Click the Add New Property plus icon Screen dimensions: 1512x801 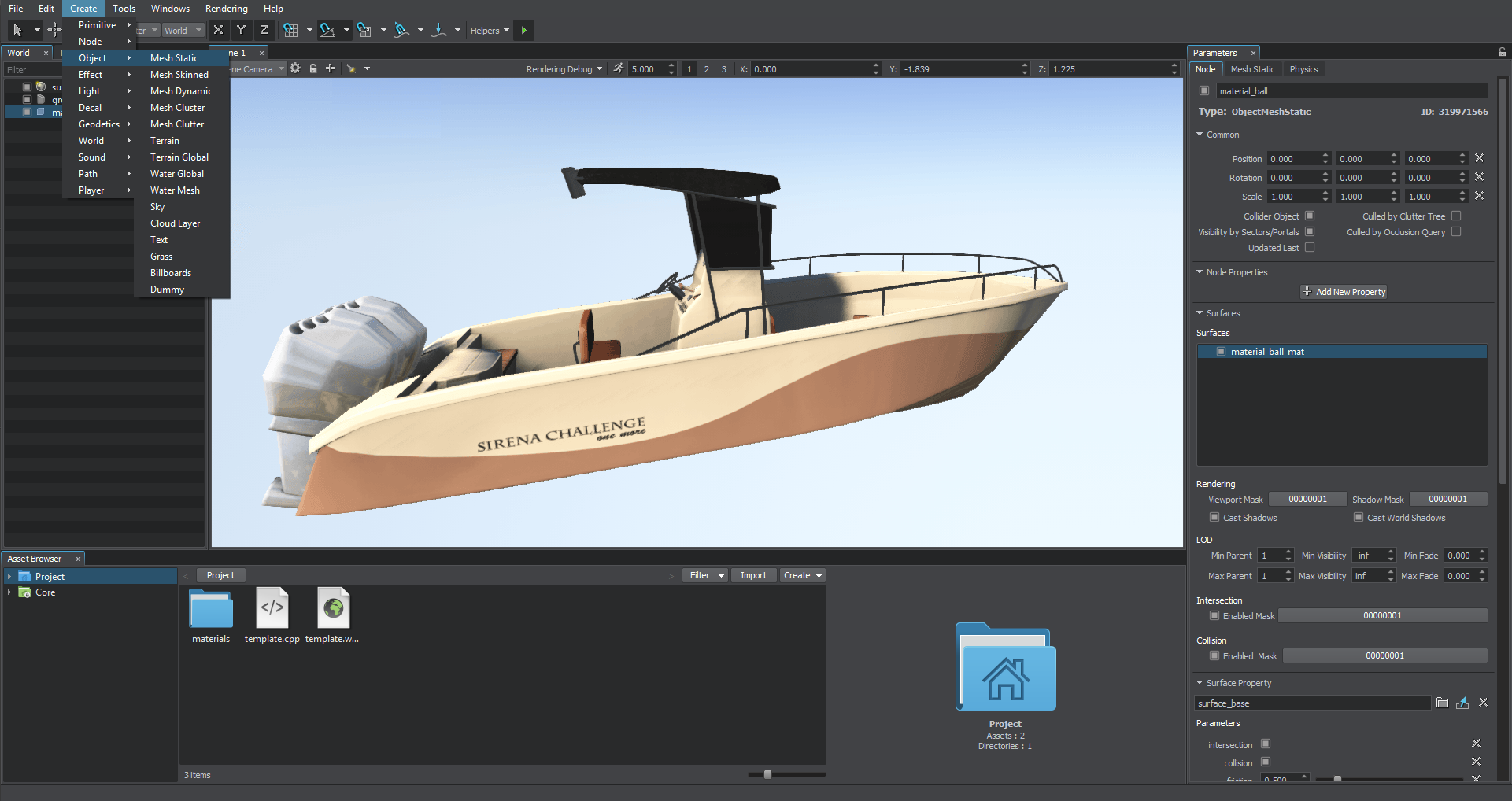tap(1307, 292)
